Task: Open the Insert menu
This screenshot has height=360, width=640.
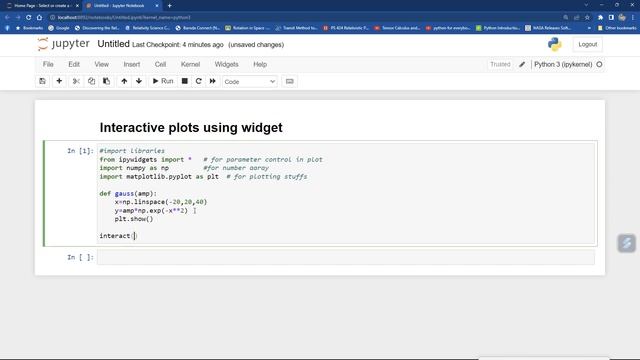Action: point(131,64)
